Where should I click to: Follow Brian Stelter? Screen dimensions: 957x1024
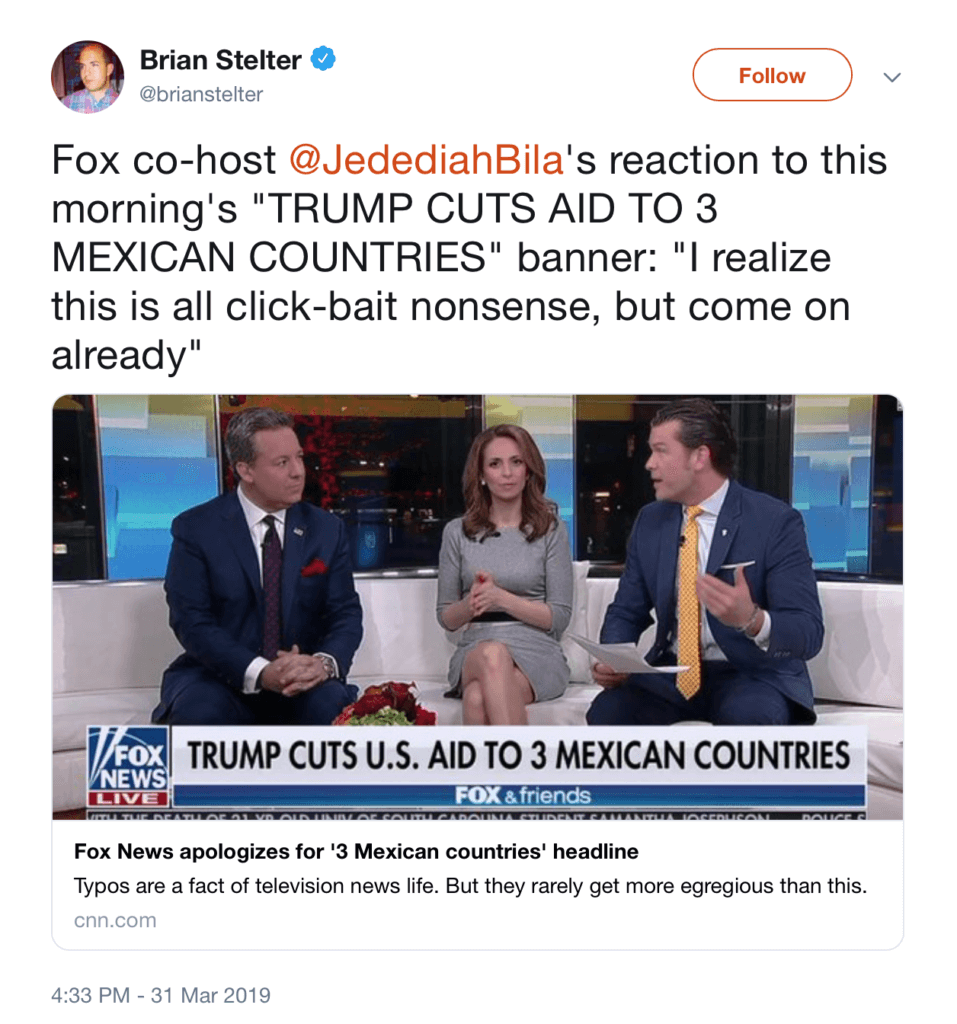pos(772,75)
